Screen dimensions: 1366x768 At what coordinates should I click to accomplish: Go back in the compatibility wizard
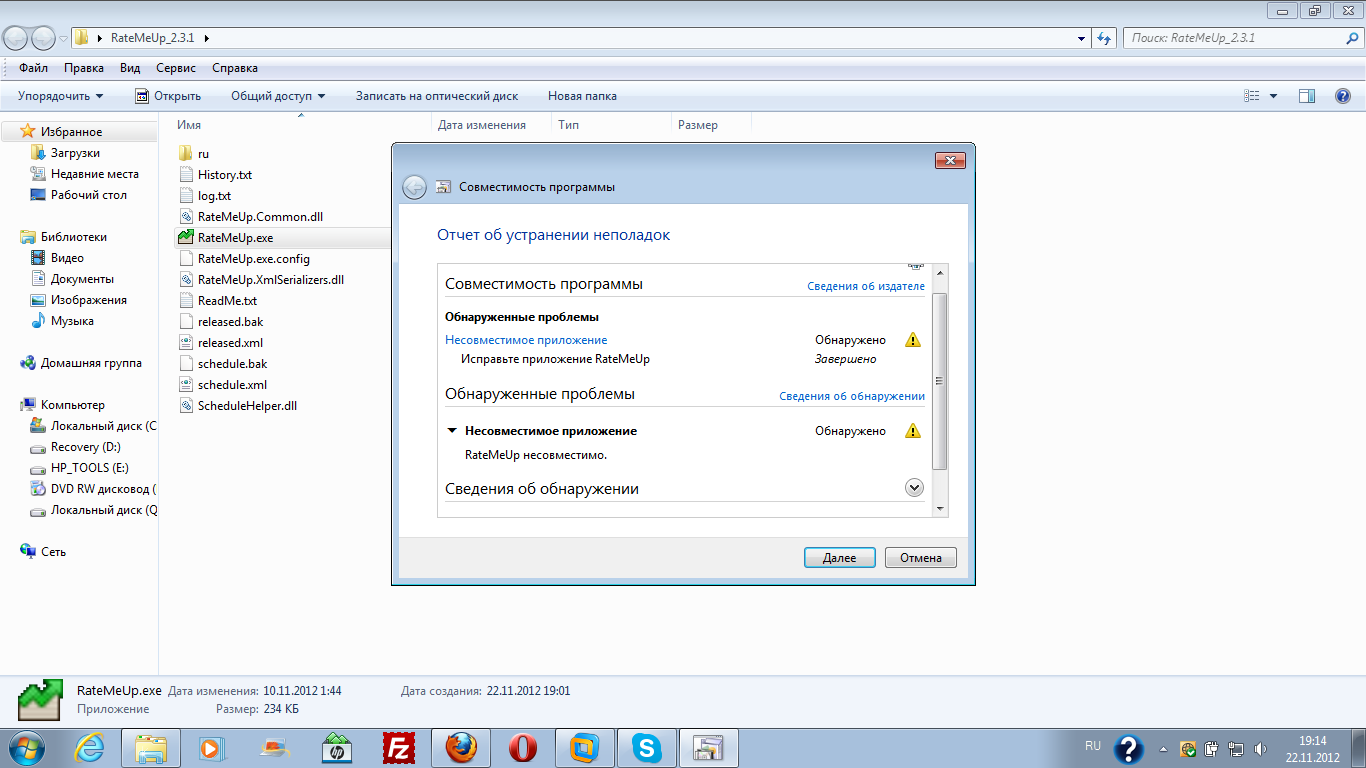pyautogui.click(x=414, y=187)
